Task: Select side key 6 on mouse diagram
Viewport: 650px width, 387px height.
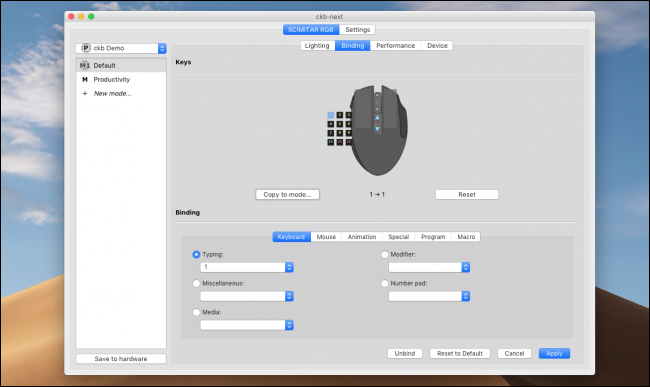Action: tap(349, 124)
